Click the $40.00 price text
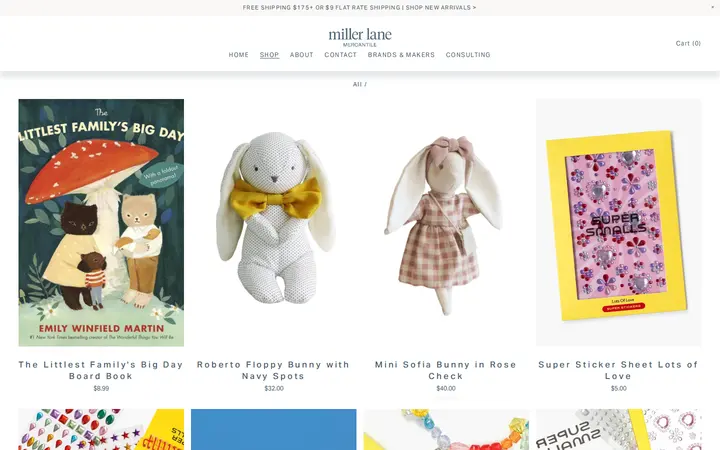 (x=446, y=388)
